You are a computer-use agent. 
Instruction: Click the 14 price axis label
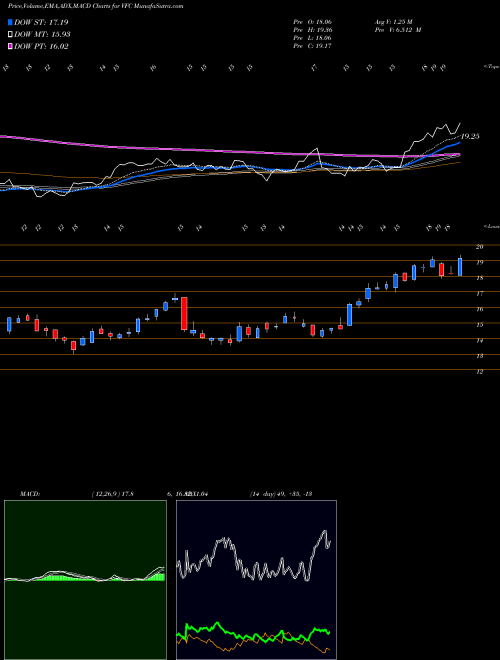point(479,340)
